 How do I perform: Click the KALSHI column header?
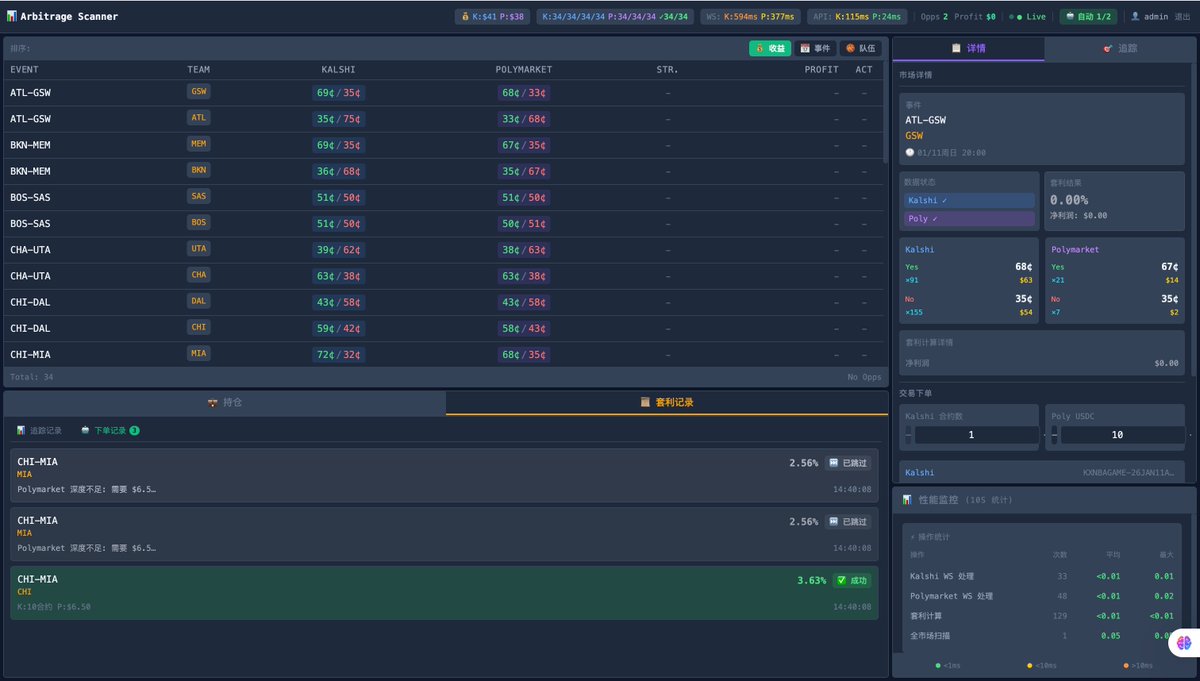tap(338, 70)
